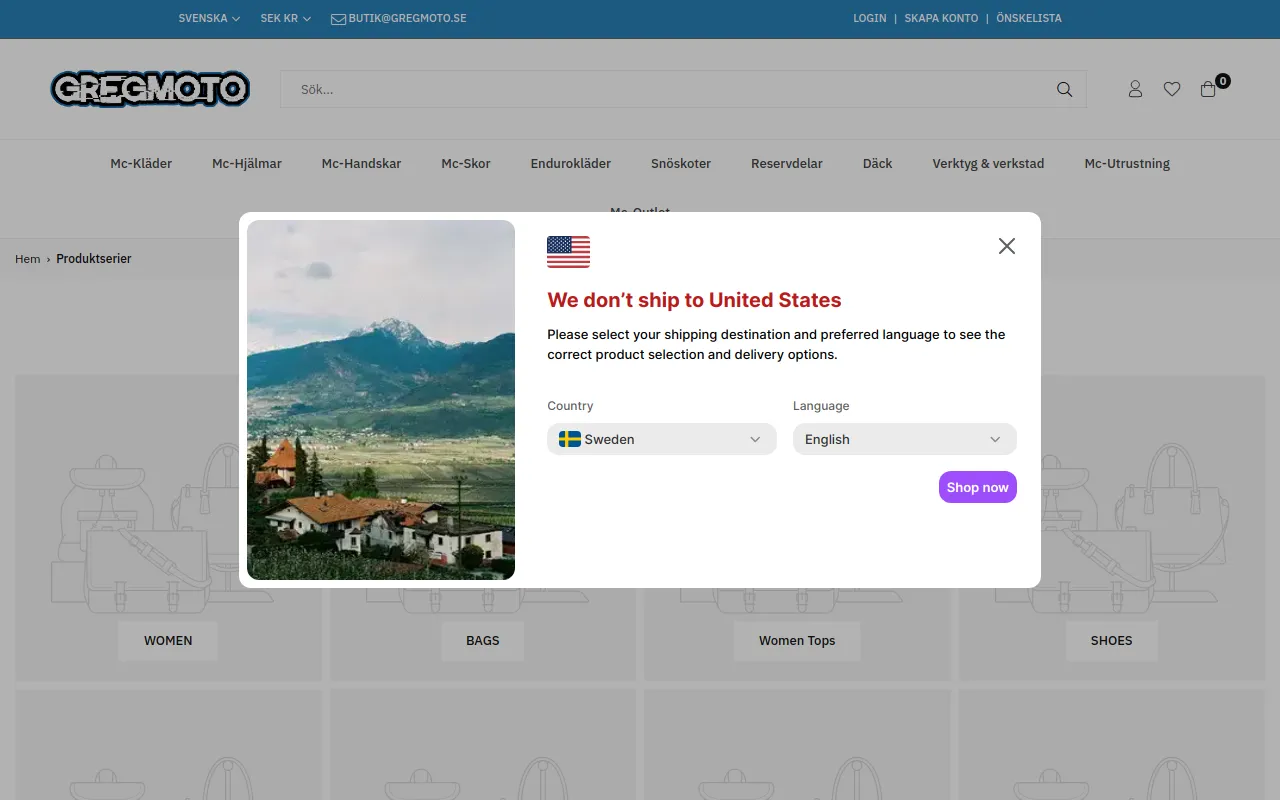Open the wishlist heart icon
This screenshot has width=1280, height=800.
tap(1172, 89)
